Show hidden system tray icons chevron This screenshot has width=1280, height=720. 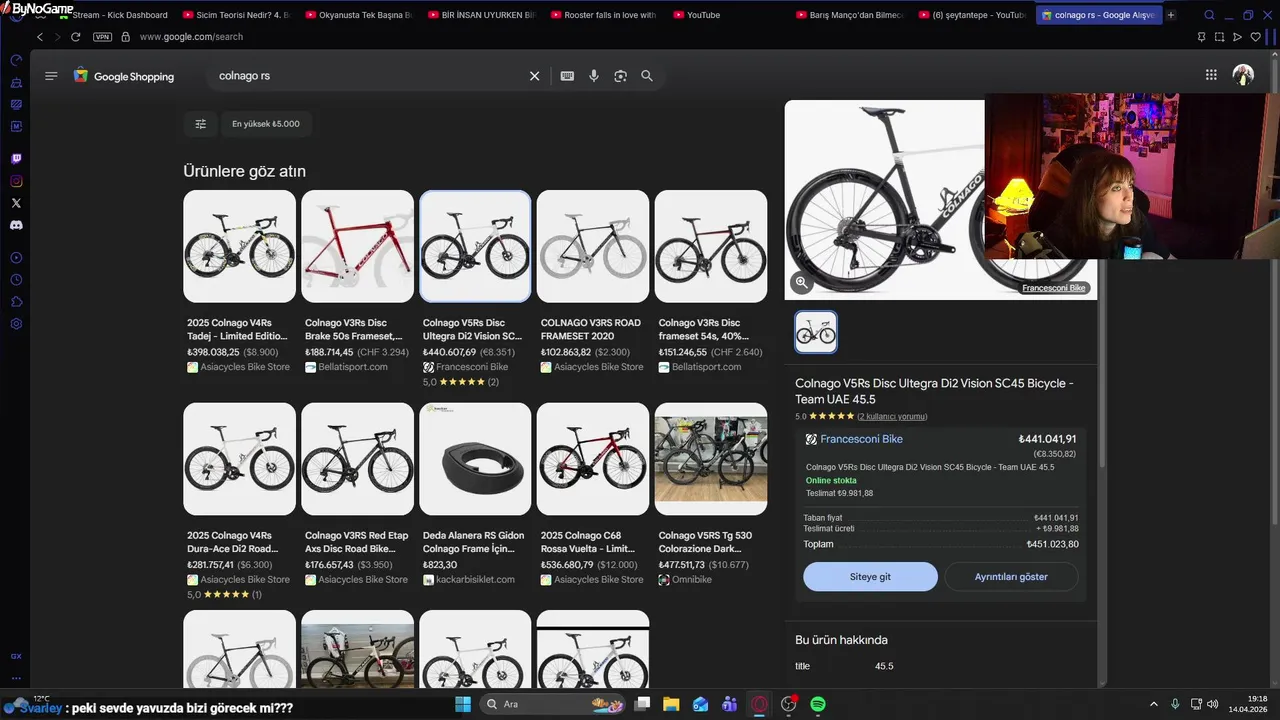pos(1153,704)
